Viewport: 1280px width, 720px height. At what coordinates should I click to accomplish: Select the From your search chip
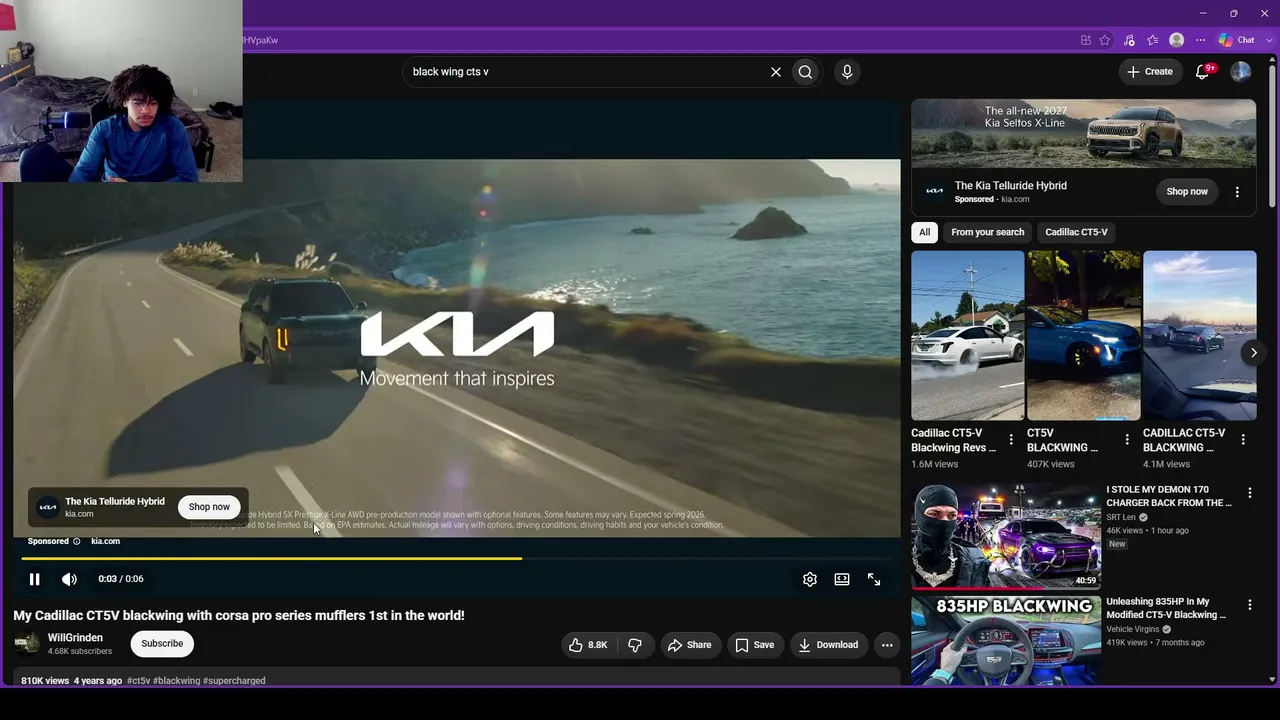point(988,232)
